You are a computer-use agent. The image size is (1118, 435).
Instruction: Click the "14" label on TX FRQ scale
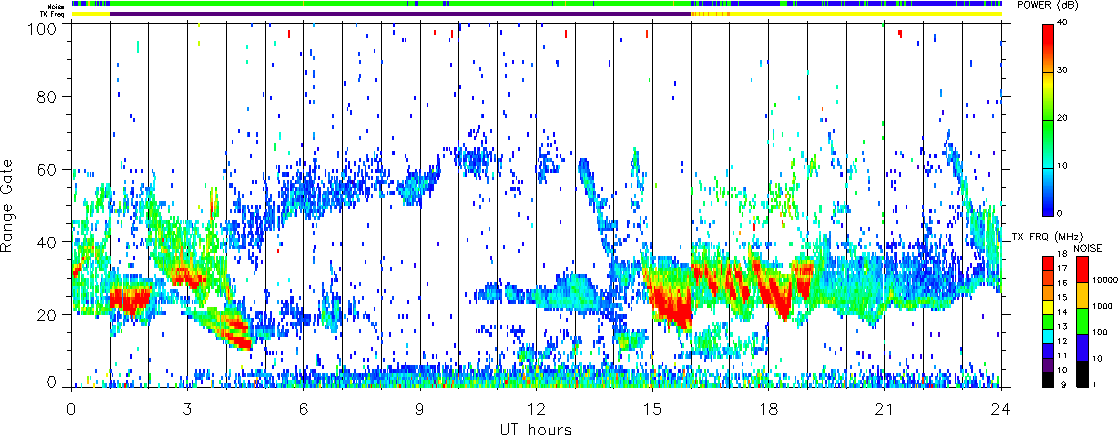(1062, 312)
